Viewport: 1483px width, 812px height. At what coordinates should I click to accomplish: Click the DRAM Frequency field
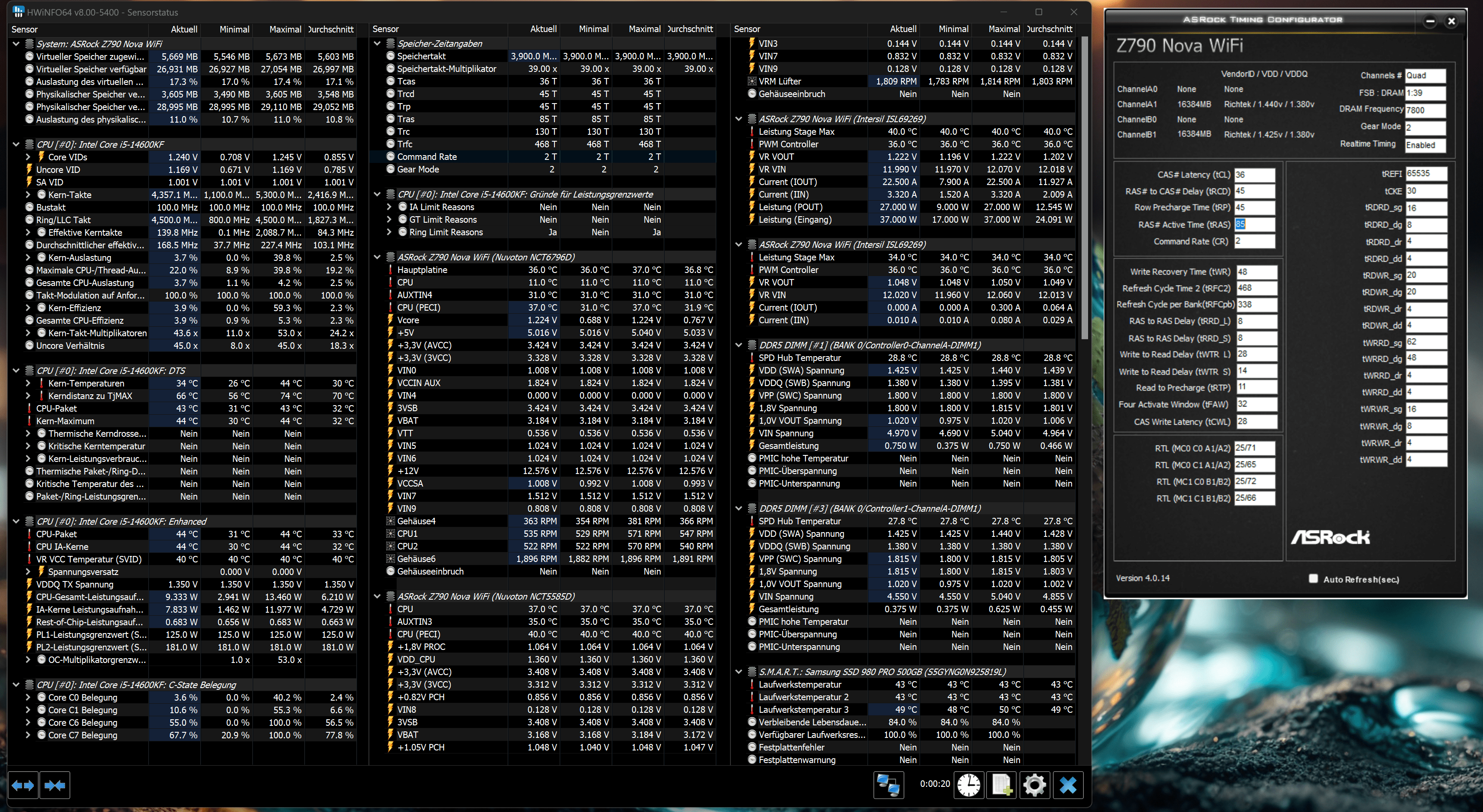point(1425,110)
